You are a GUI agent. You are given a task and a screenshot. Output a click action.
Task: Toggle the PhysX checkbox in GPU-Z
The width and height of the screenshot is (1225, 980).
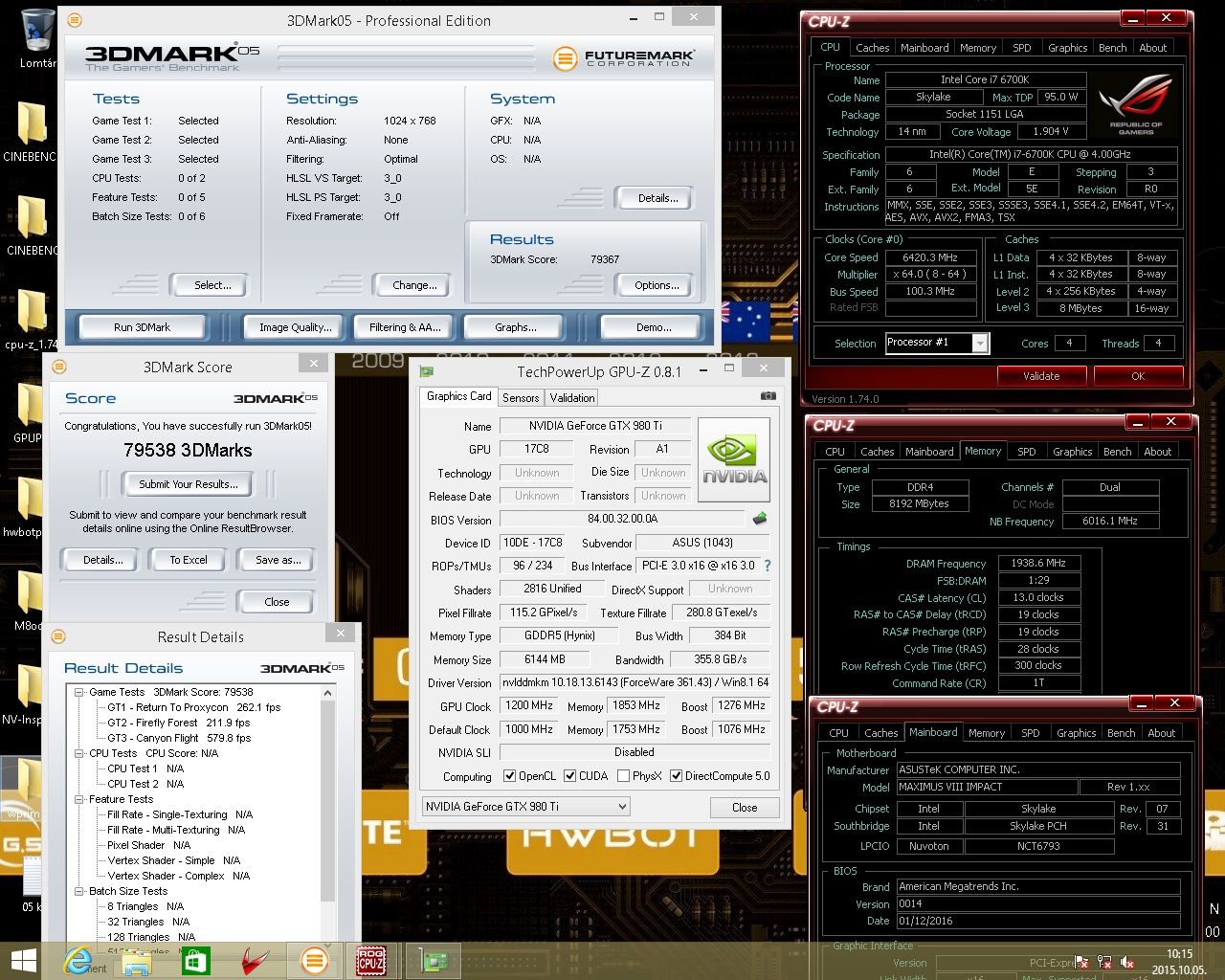[x=624, y=776]
